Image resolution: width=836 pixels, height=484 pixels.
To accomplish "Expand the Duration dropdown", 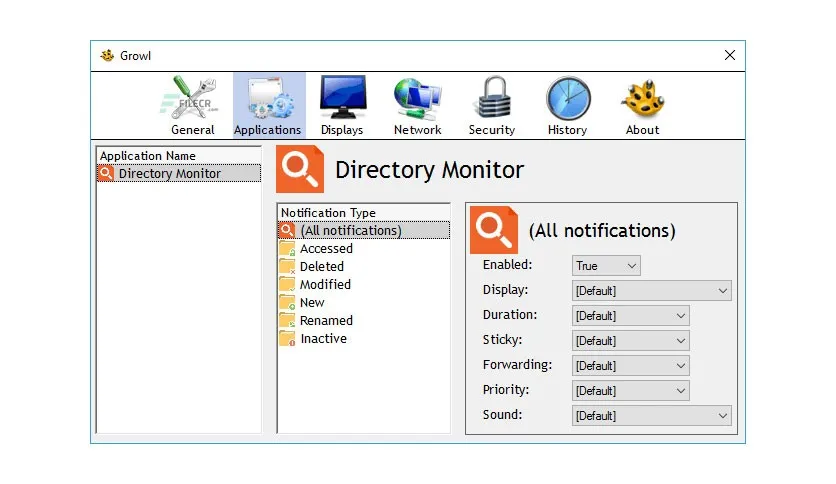I will 631,316.
